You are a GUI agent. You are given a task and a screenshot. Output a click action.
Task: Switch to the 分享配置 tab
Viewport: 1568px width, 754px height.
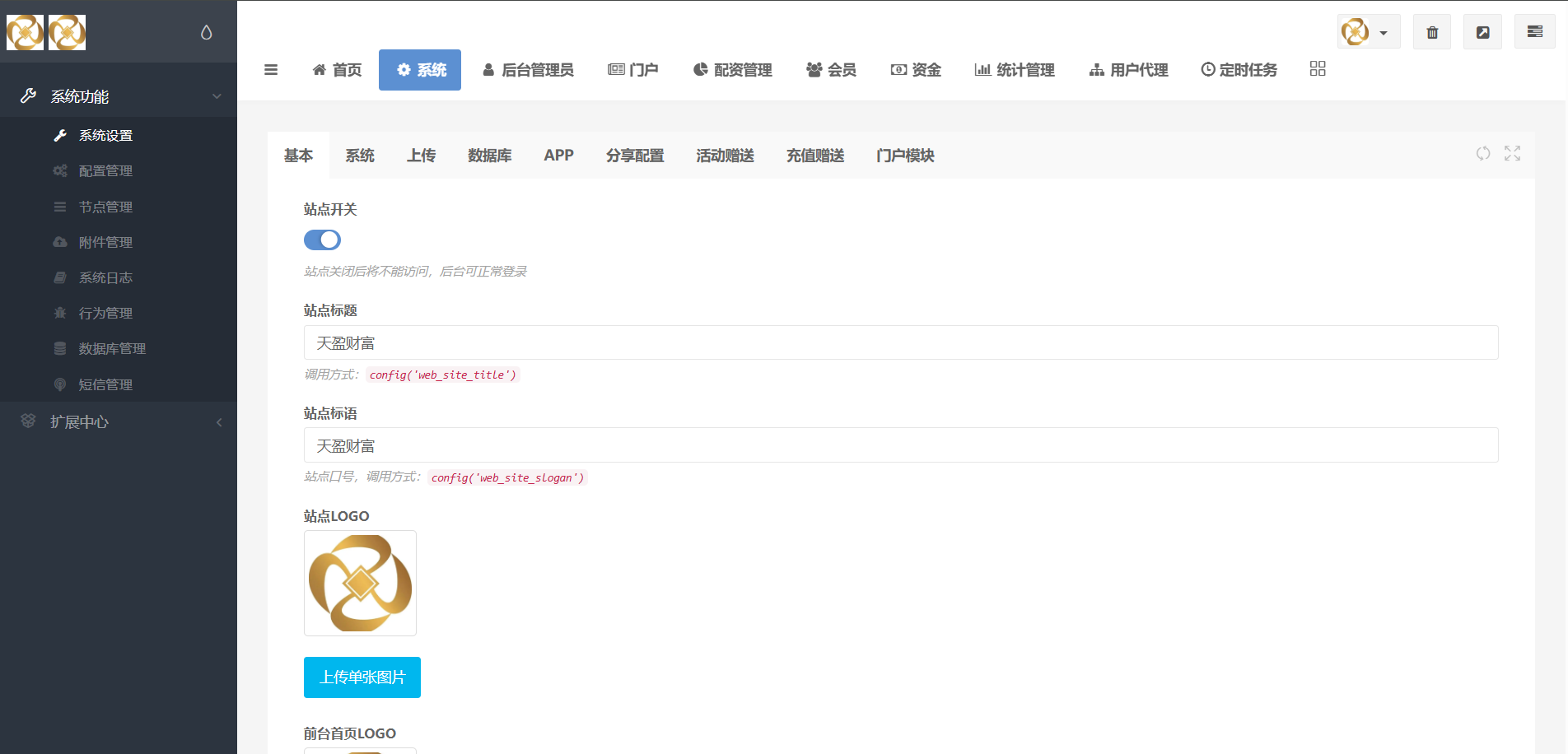[635, 156]
